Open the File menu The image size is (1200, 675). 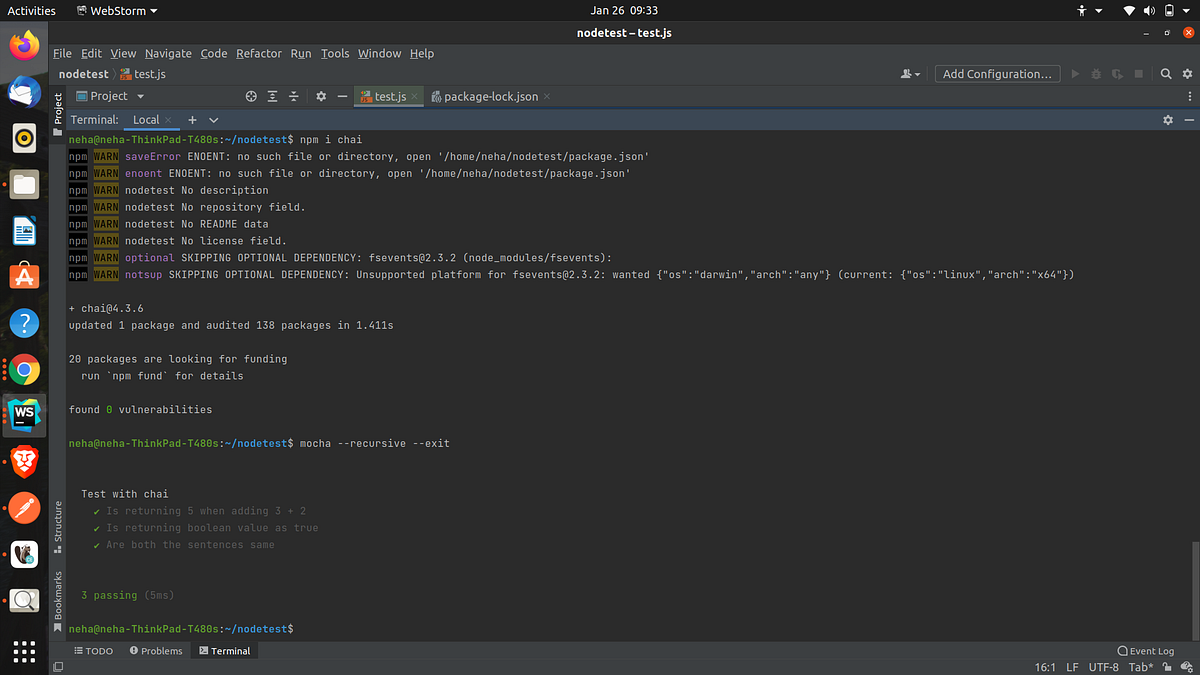pos(62,53)
